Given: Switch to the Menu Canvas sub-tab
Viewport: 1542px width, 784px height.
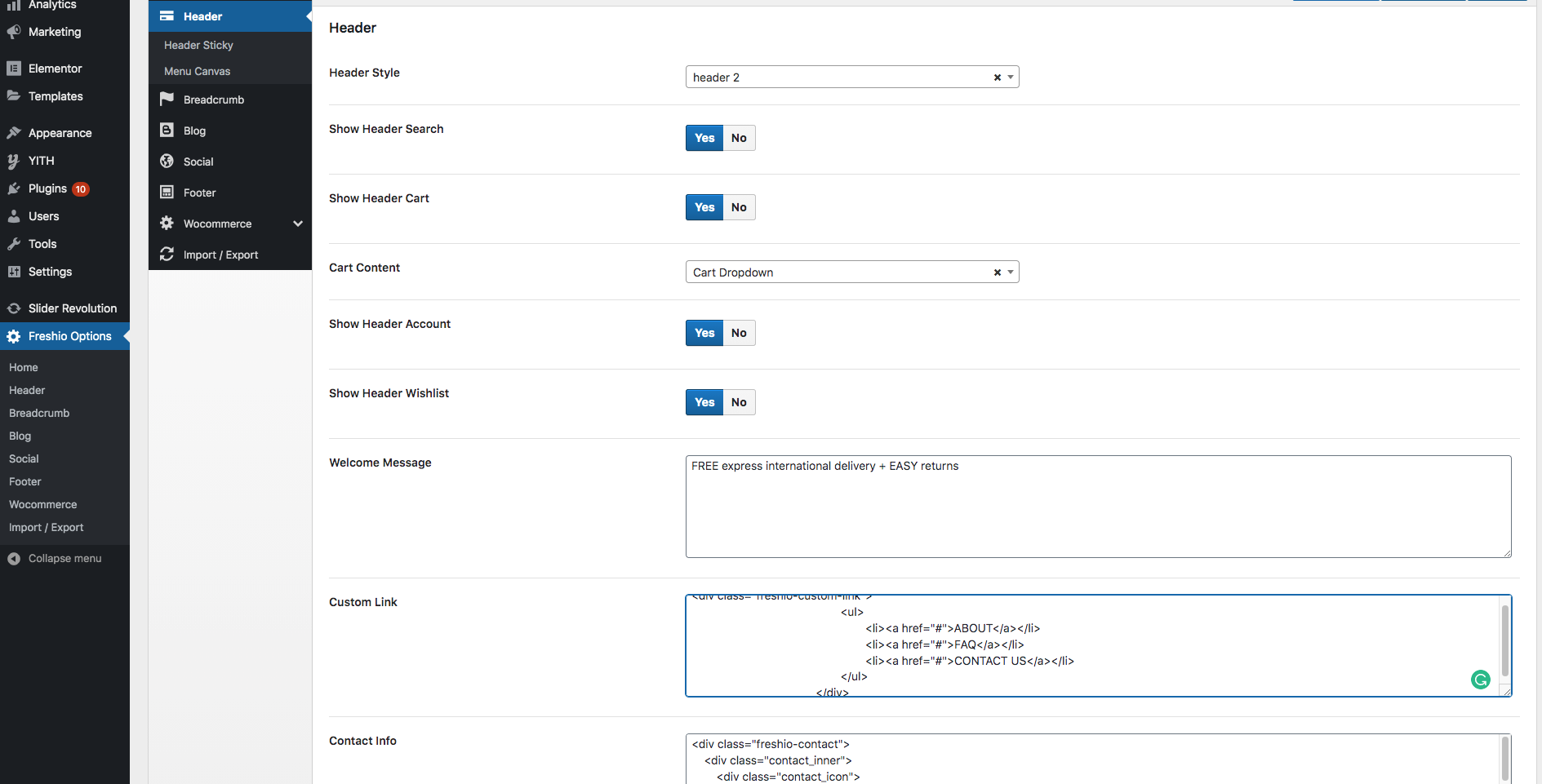Looking at the screenshot, I should pos(197,71).
